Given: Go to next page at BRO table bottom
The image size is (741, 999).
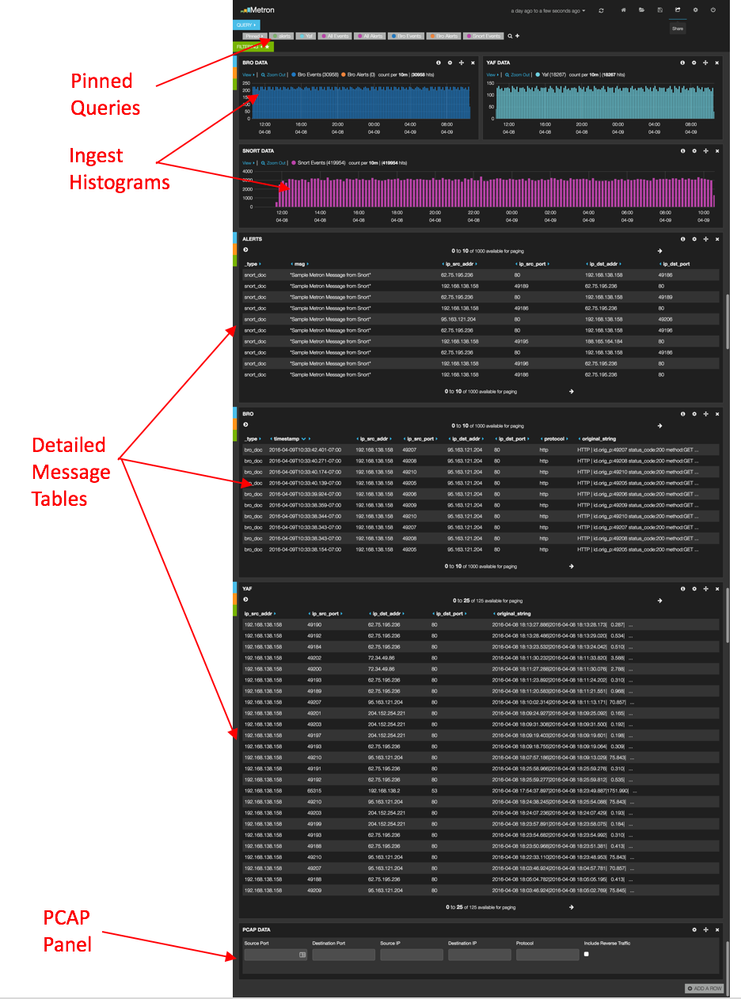Looking at the screenshot, I should (571, 566).
